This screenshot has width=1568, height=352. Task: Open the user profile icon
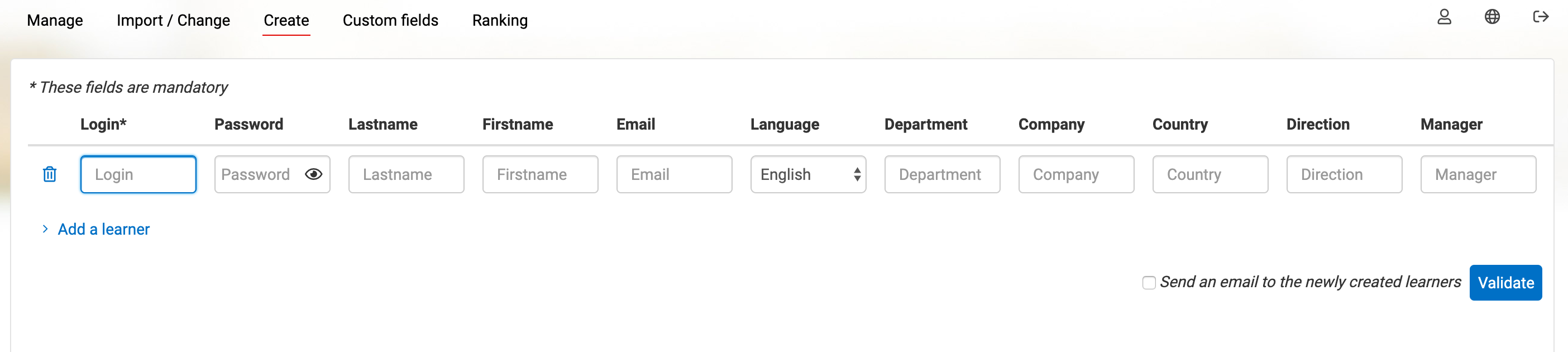1444,17
